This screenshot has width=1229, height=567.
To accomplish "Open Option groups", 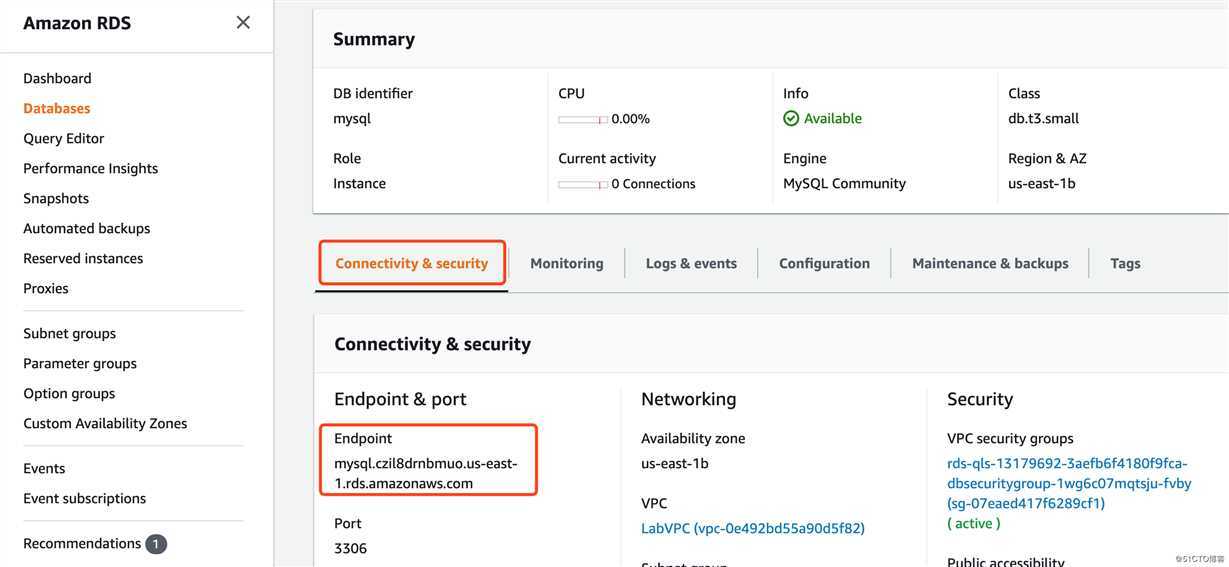I will (x=69, y=393).
